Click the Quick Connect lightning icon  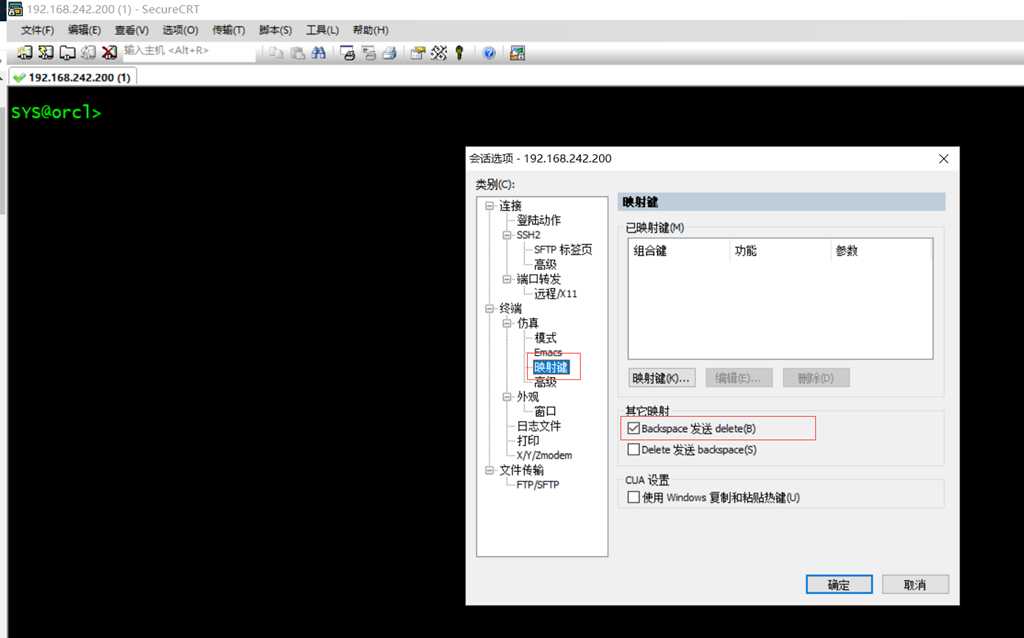46,52
